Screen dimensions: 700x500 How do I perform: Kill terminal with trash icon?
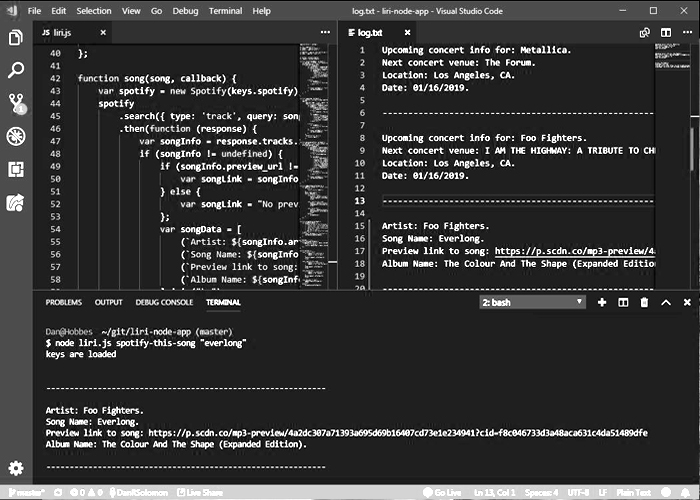(644, 302)
